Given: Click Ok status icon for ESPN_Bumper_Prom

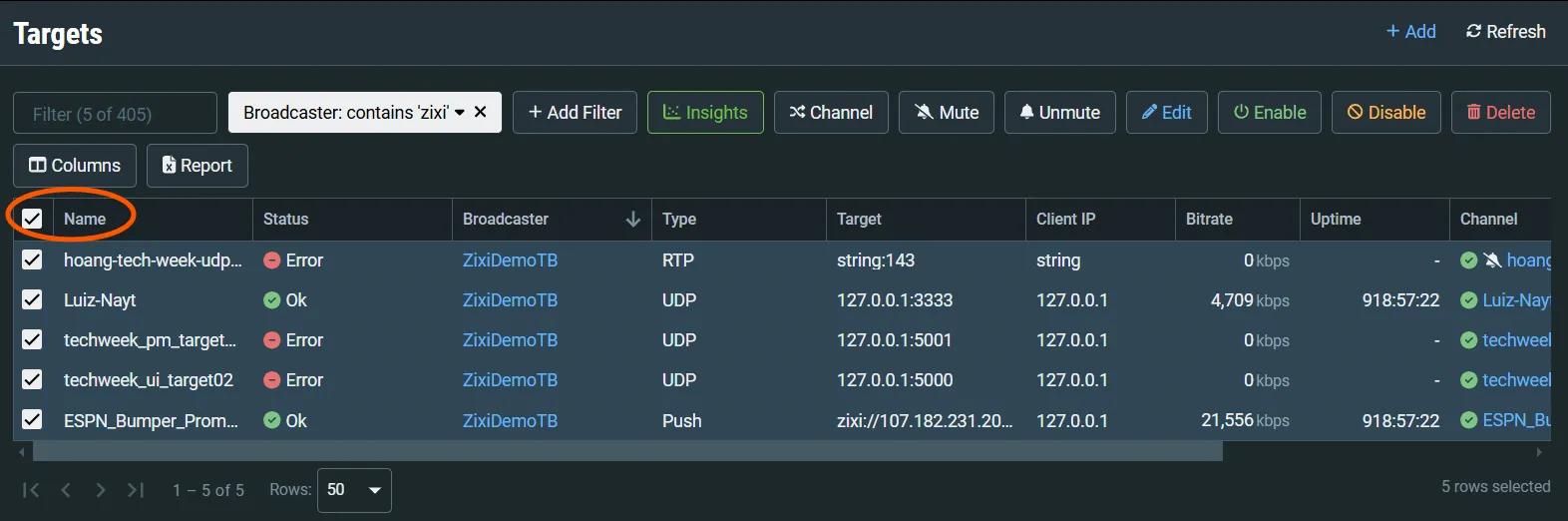Looking at the screenshot, I should (x=271, y=421).
